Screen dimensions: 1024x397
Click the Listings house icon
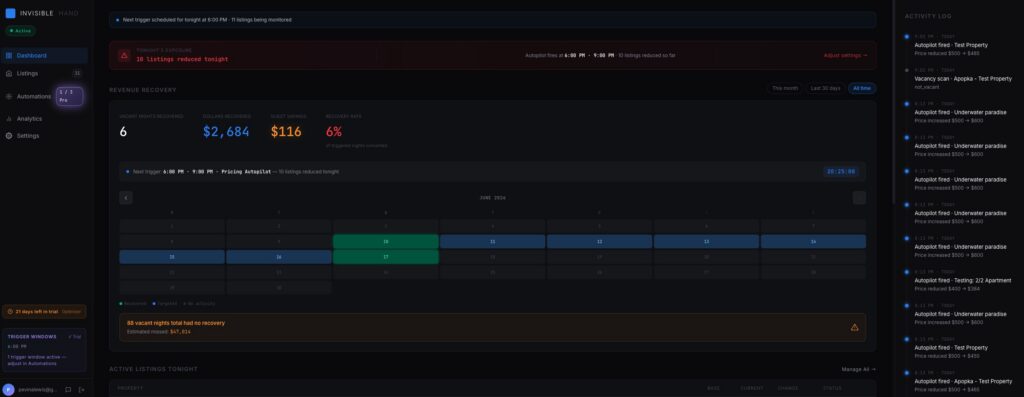pyautogui.click(x=9, y=73)
